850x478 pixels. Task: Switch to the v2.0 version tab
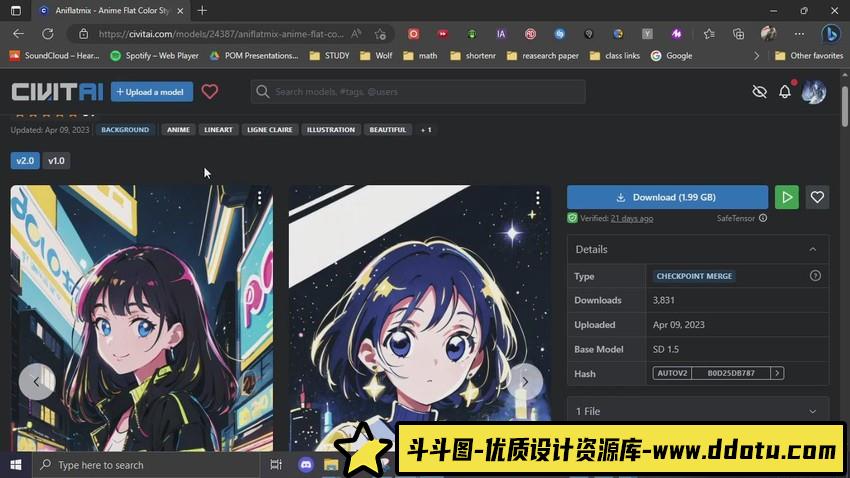[x=25, y=160]
